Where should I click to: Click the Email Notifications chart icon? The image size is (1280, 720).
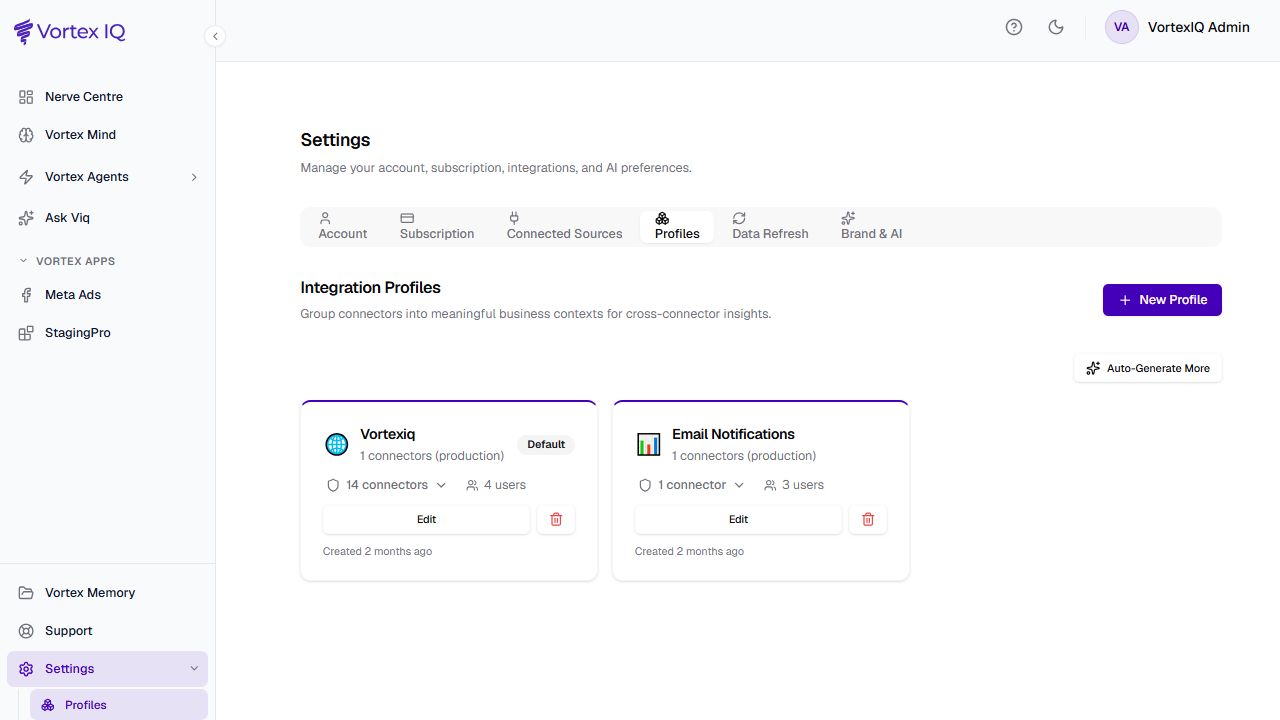pyautogui.click(x=649, y=444)
